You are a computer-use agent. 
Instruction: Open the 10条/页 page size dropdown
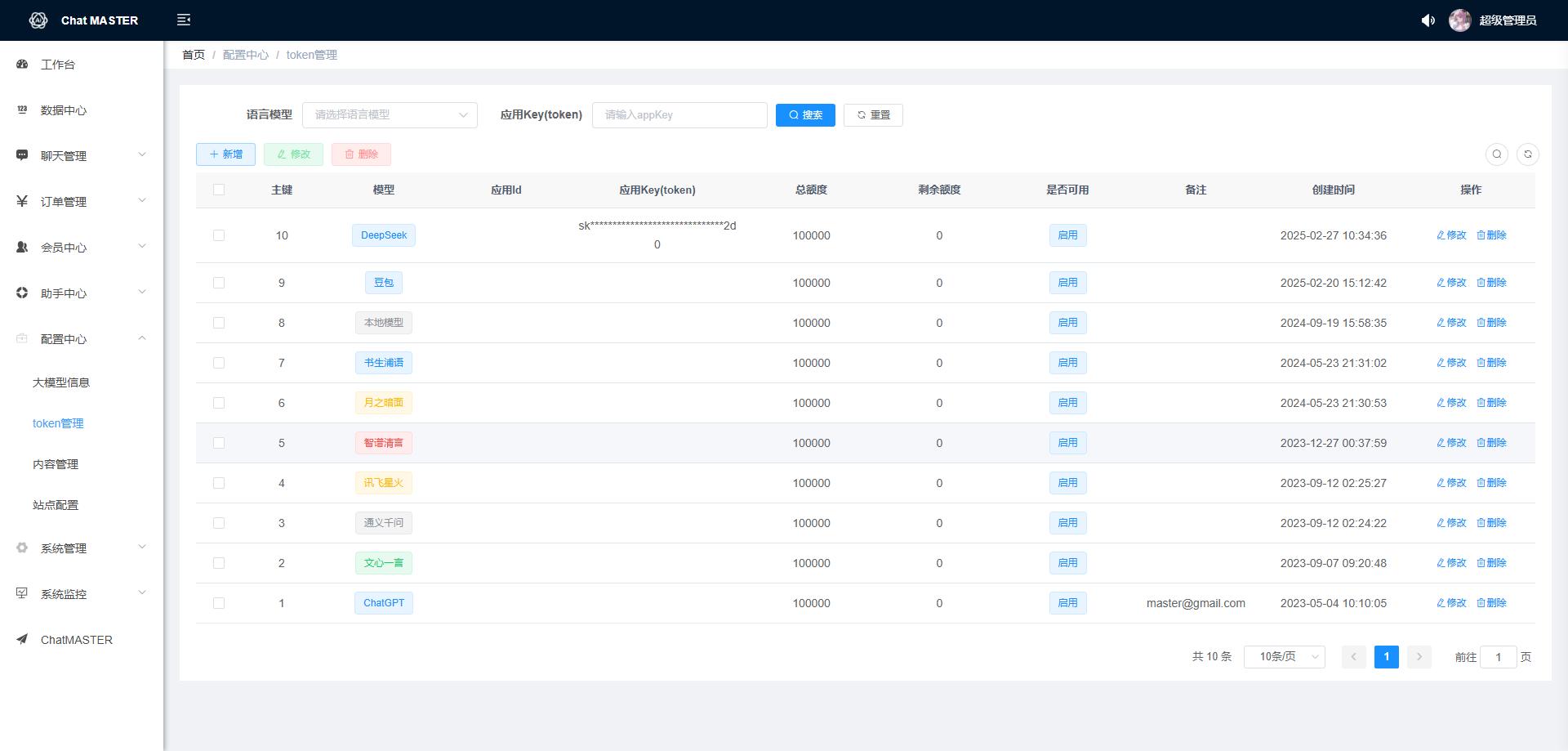pos(1284,657)
